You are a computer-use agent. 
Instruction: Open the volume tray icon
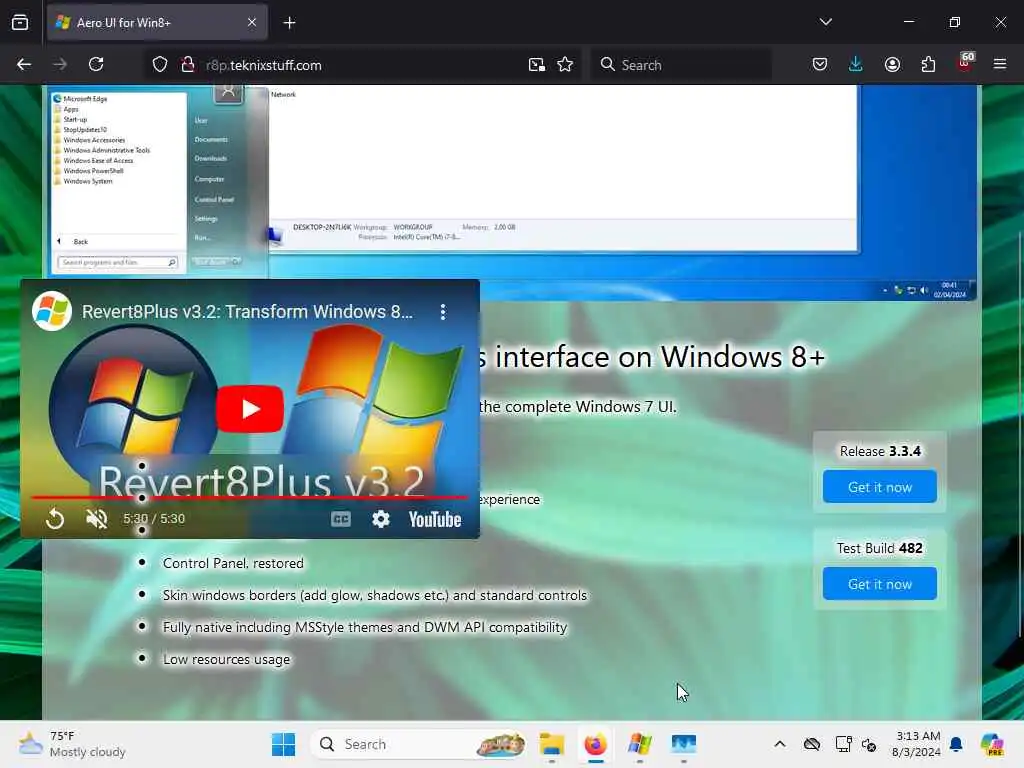[x=869, y=744]
